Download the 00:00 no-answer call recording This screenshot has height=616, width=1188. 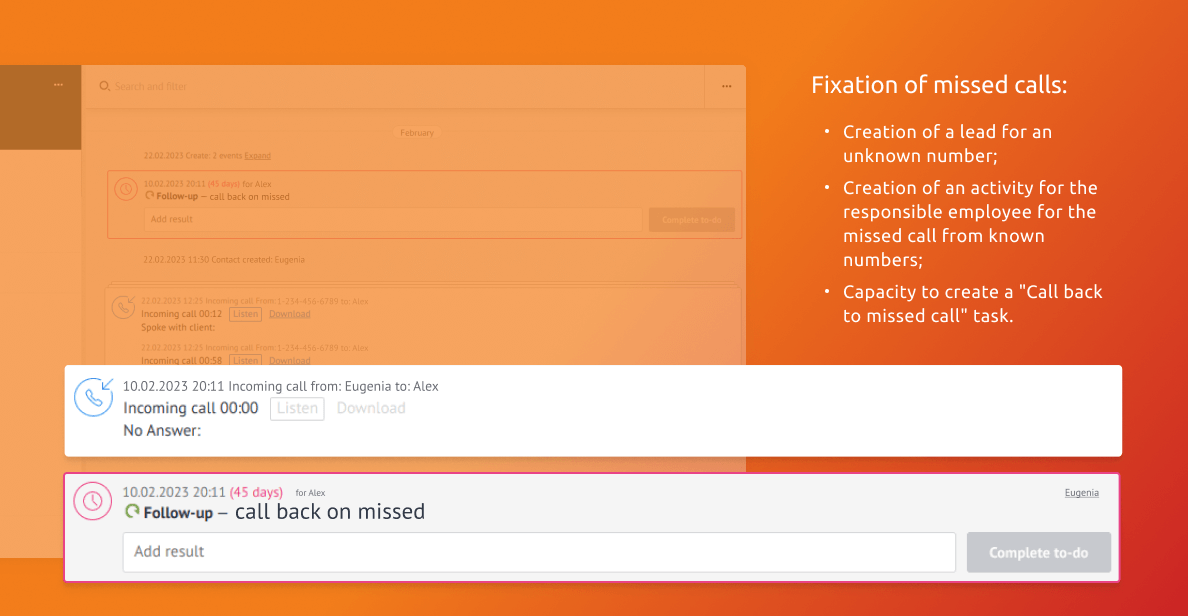pos(371,408)
